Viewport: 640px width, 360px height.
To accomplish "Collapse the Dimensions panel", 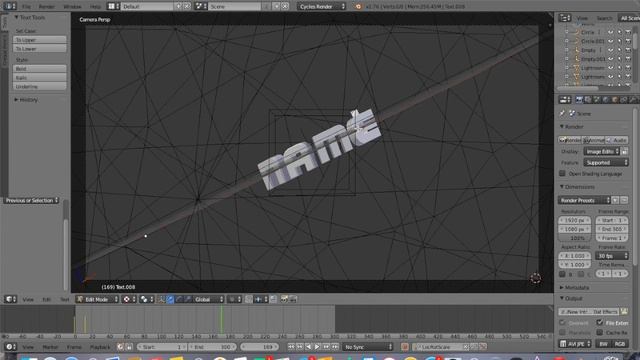I will click(x=577, y=187).
